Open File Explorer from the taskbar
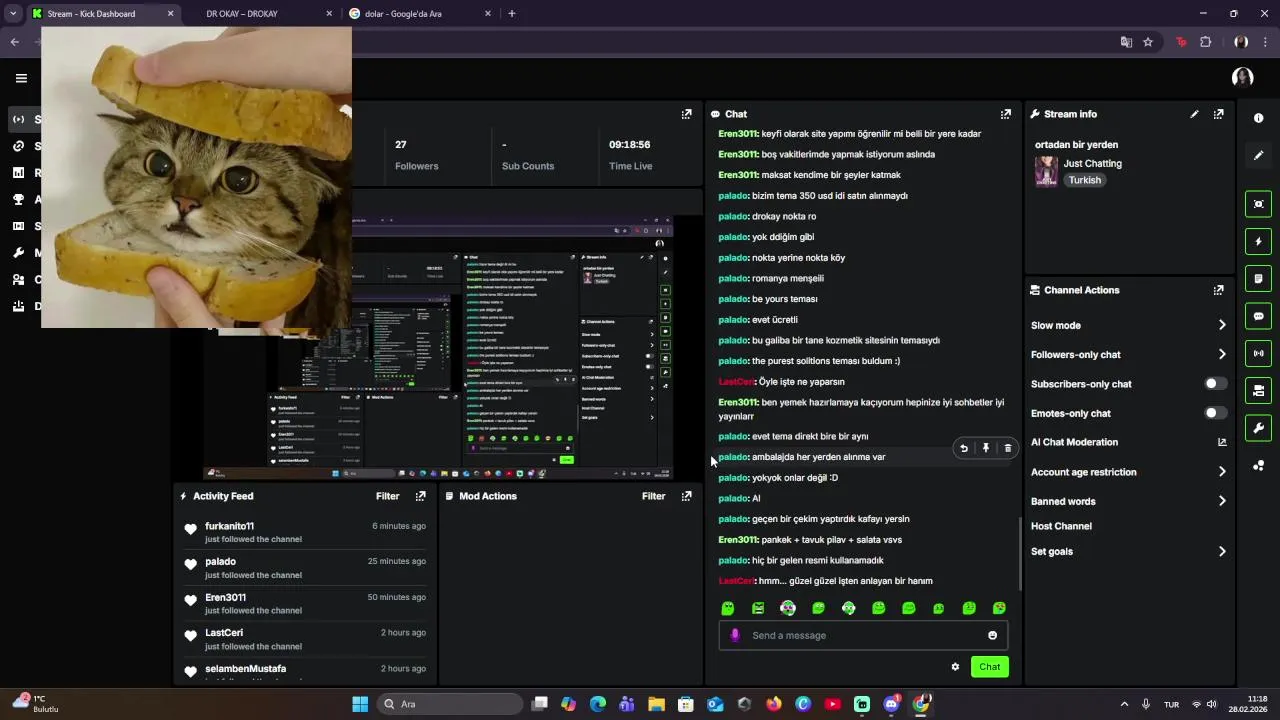Image resolution: width=1280 pixels, height=720 pixels. (x=656, y=704)
